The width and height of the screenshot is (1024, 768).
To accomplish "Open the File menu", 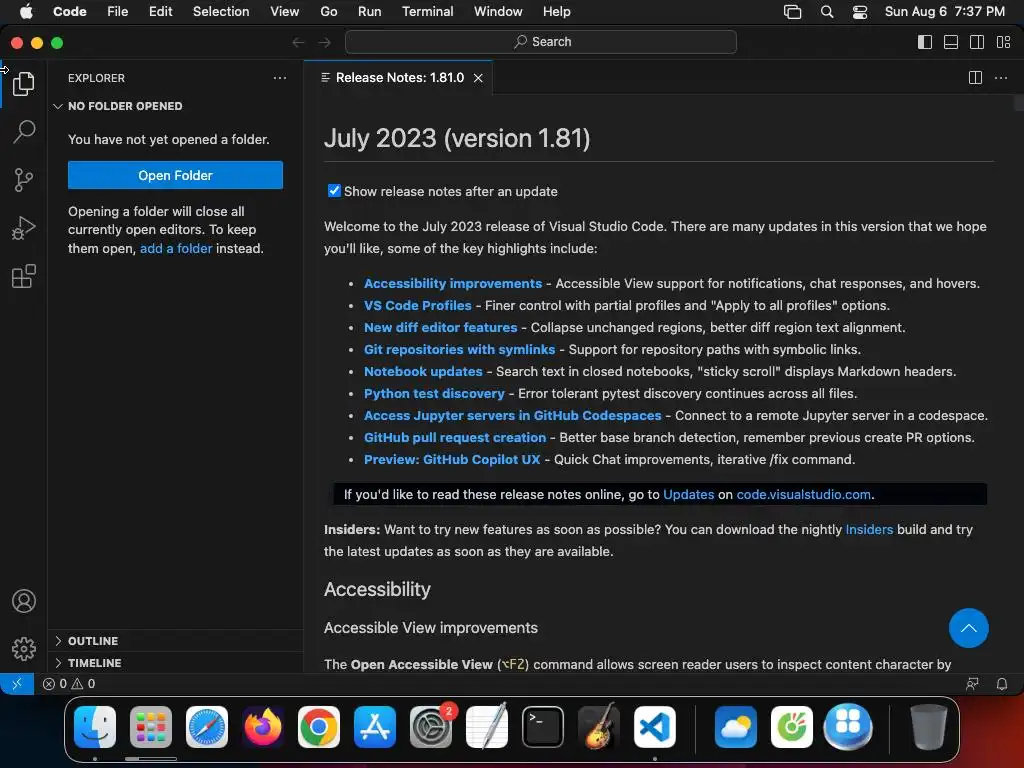I will (118, 12).
